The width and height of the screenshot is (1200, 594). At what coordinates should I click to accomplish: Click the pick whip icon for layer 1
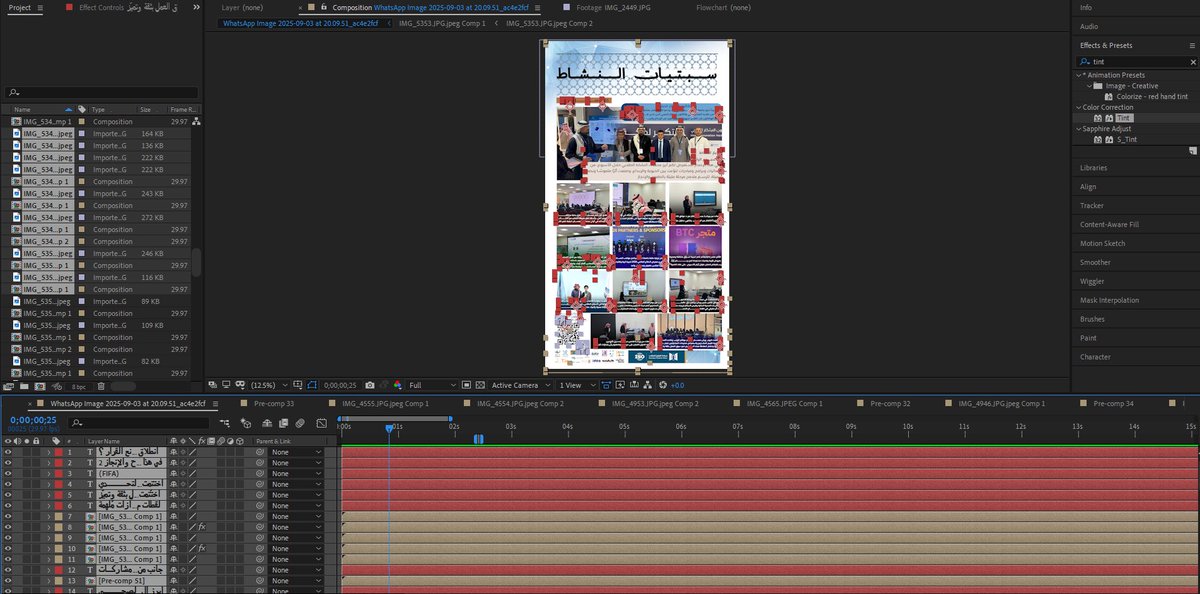pos(259,452)
